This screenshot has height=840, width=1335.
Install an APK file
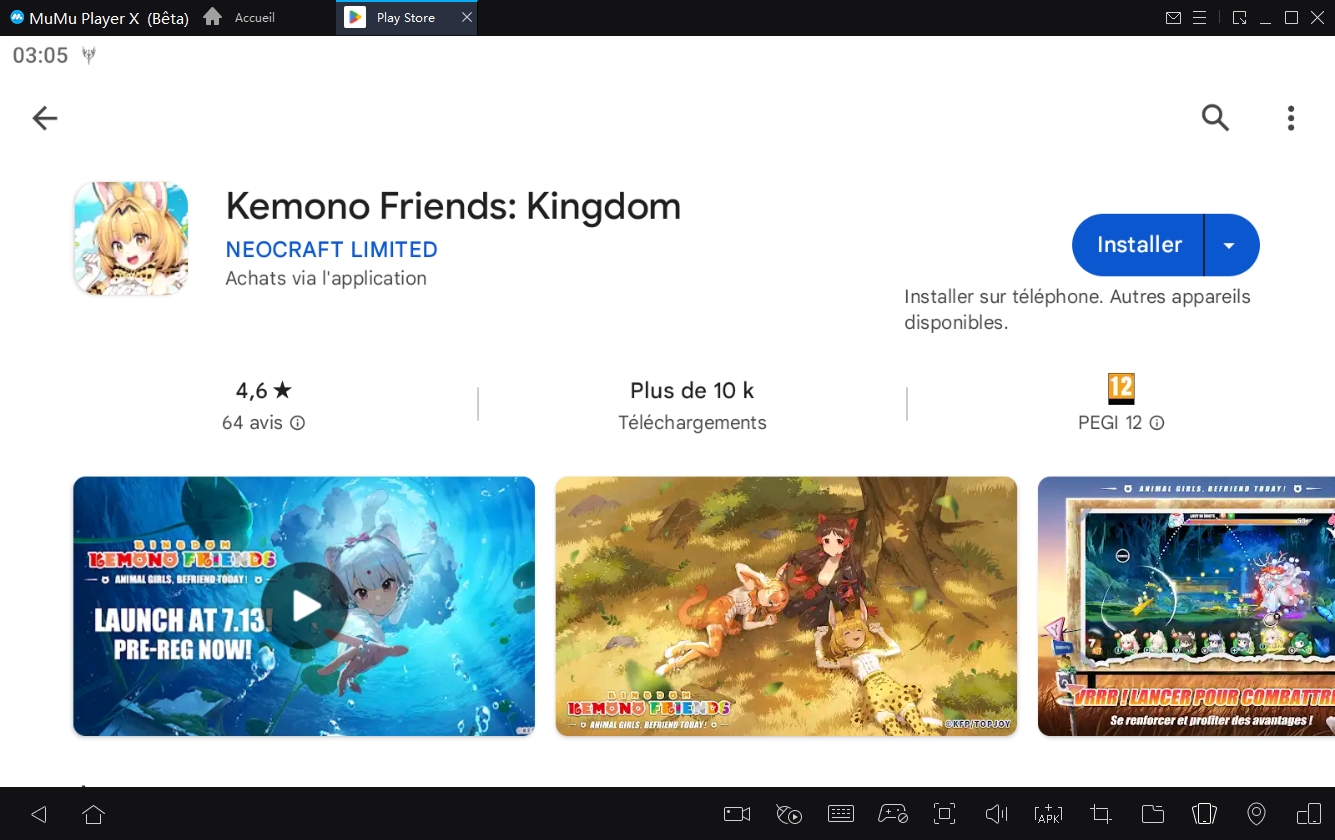click(x=1048, y=814)
